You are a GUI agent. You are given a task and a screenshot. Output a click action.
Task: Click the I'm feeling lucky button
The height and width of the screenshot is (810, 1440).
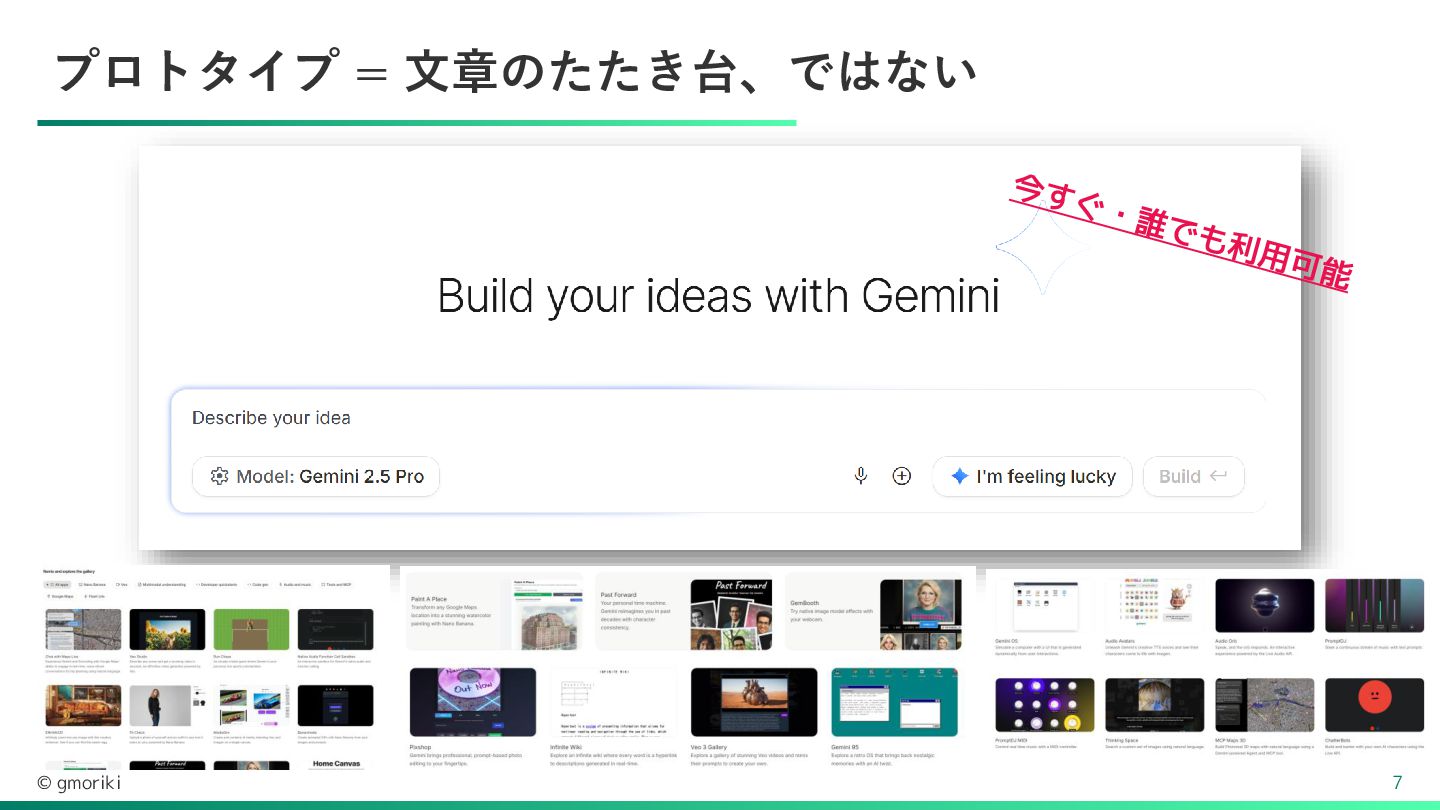click(x=1032, y=476)
